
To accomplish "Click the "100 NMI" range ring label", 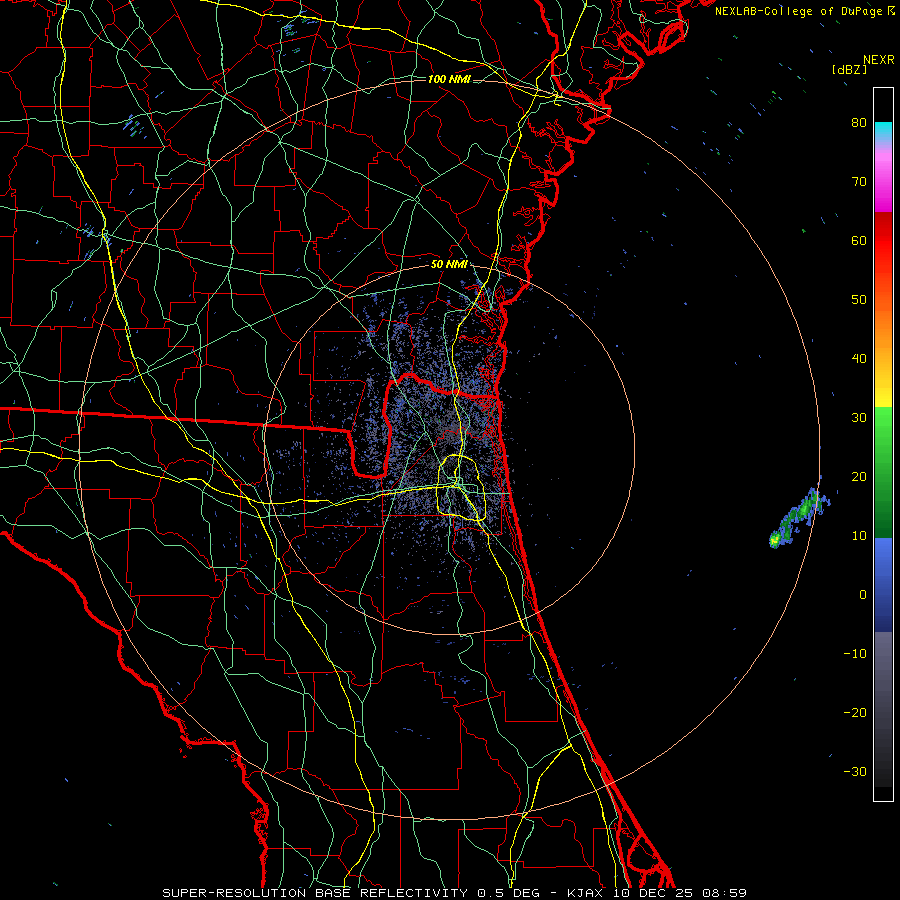I will coord(449,79).
